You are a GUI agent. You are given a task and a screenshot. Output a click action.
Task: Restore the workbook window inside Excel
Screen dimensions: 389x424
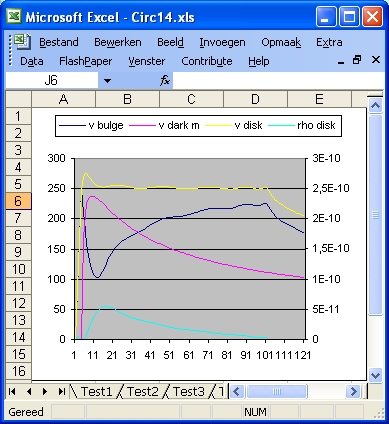pyautogui.click(x=357, y=60)
